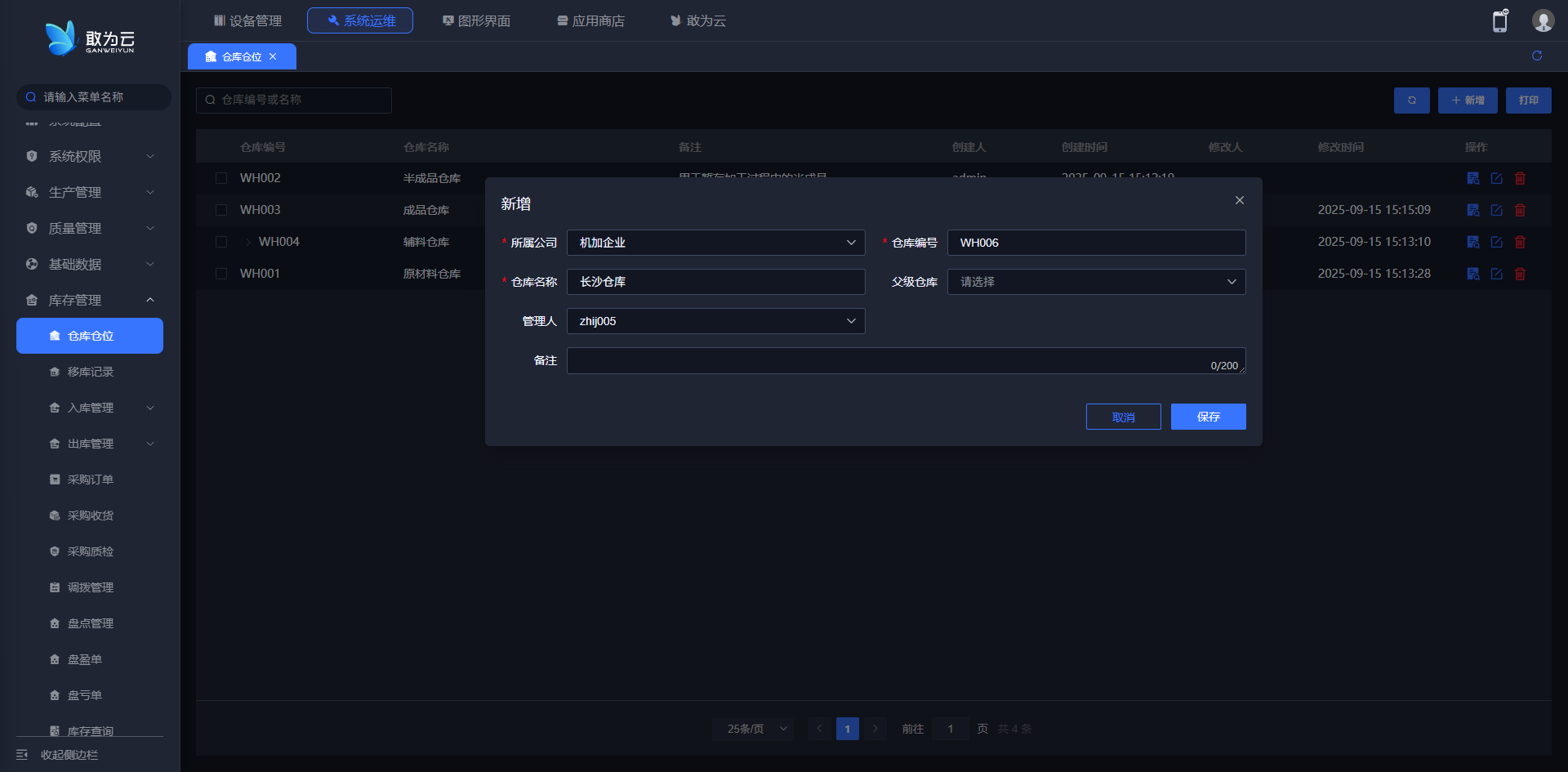Check the WH001 row checkbox
Screen dimensions: 1568x772
pos(221,274)
